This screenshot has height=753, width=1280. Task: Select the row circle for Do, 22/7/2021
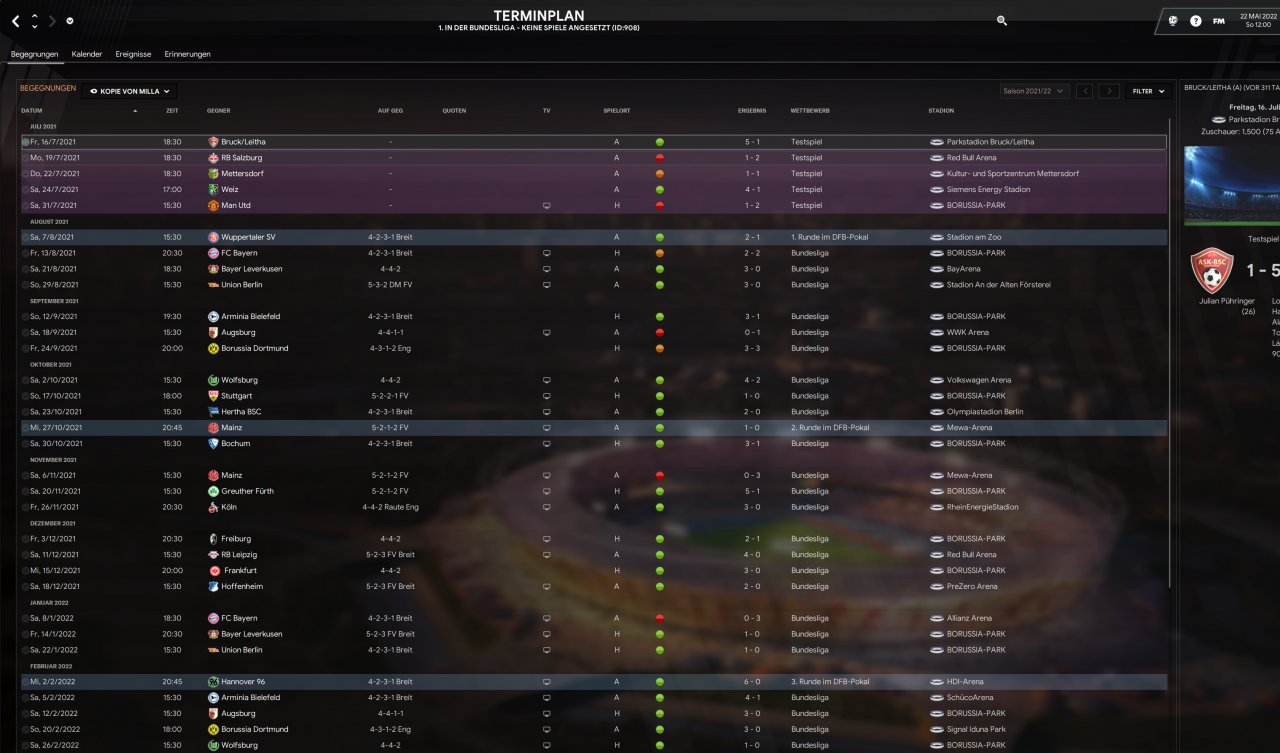[25, 174]
